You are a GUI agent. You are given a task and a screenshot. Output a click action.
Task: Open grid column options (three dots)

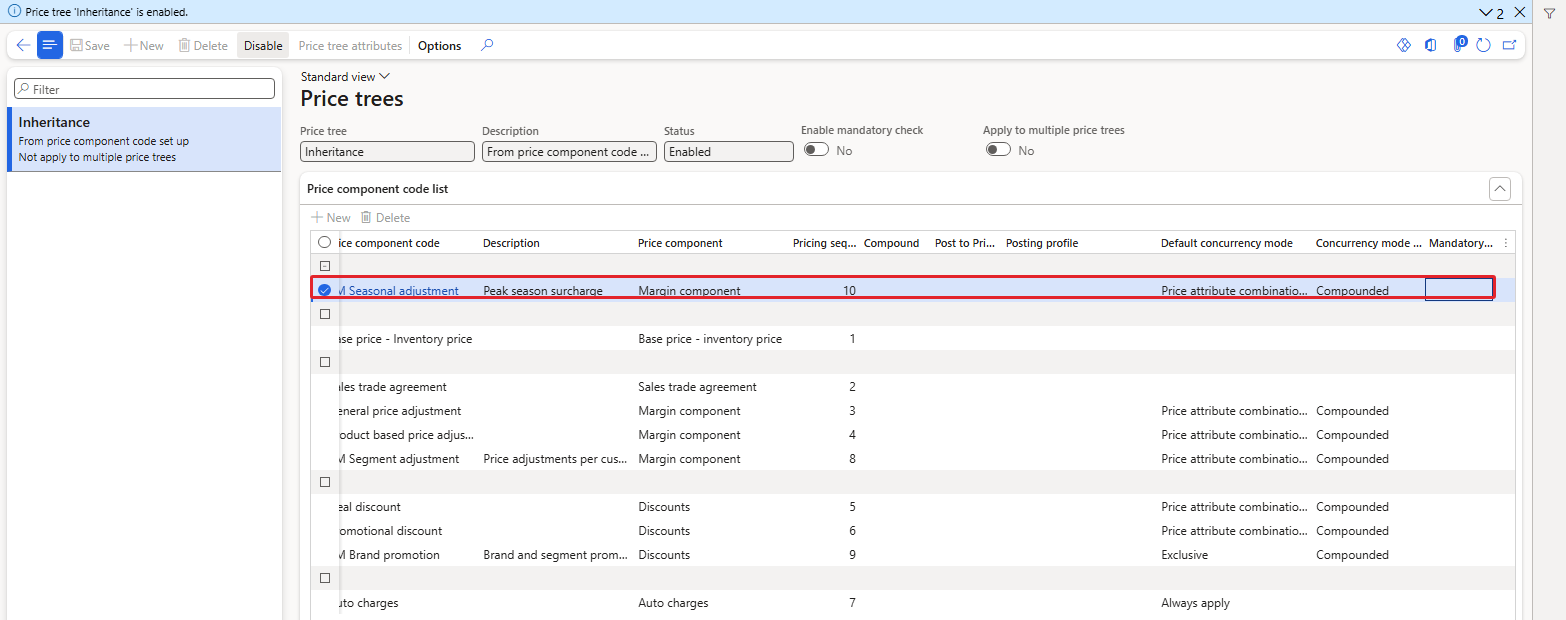pos(1506,243)
